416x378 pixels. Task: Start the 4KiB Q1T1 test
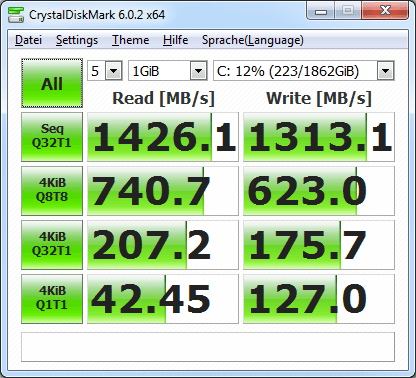click(x=52, y=299)
